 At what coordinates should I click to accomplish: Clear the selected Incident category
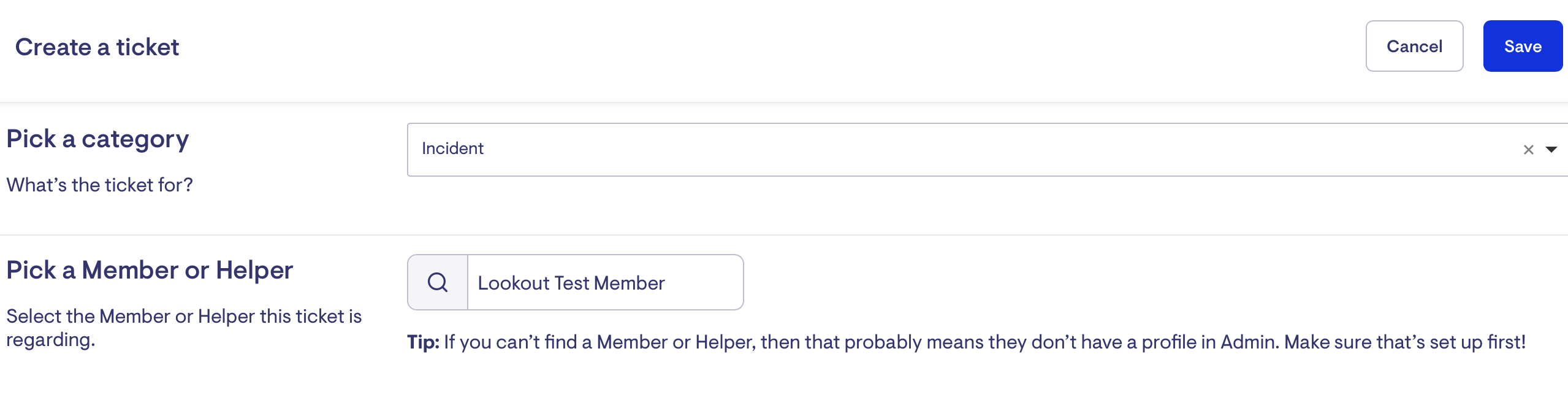click(x=1528, y=150)
